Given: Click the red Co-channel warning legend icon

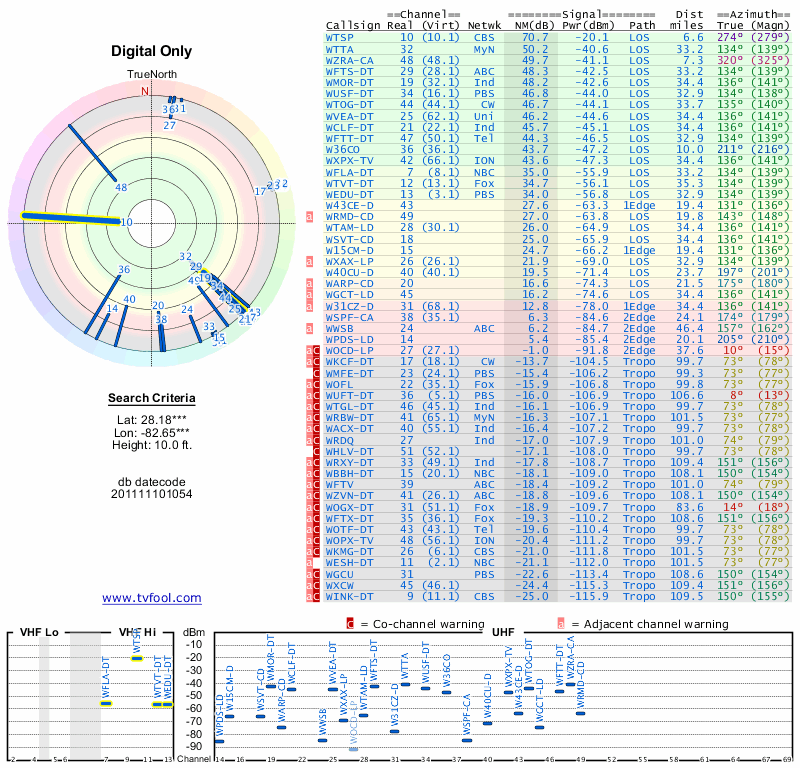Looking at the screenshot, I should pos(350,624).
